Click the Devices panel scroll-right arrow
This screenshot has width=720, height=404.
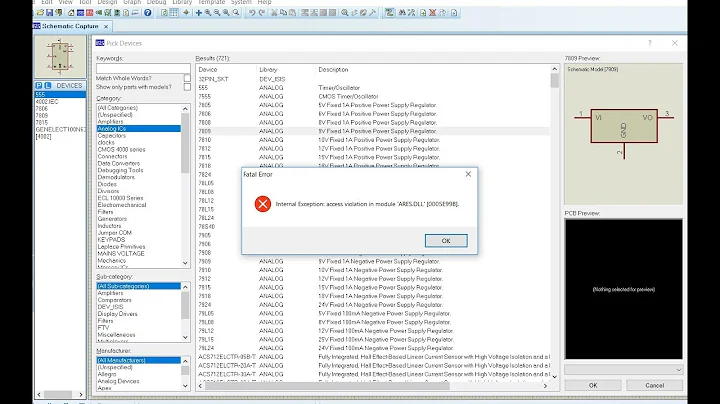pos(81,394)
